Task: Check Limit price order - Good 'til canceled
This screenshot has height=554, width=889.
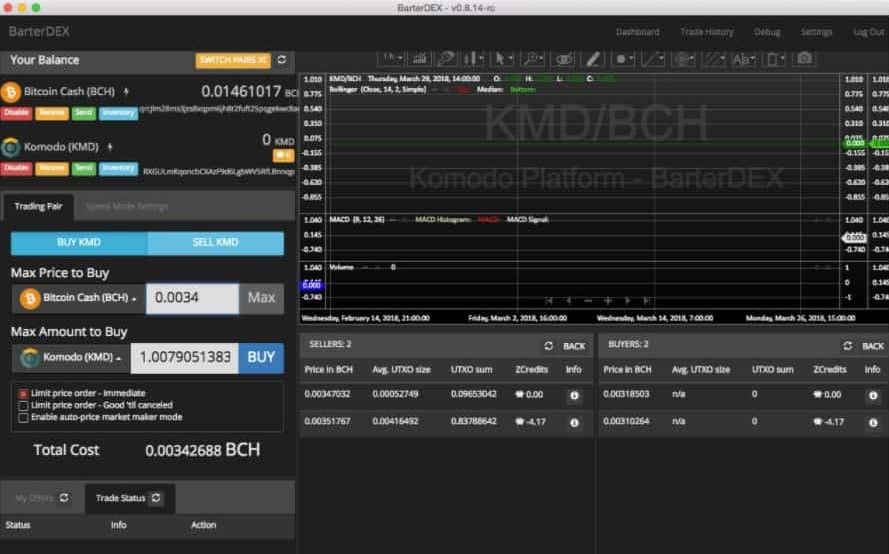Action: tap(23, 405)
